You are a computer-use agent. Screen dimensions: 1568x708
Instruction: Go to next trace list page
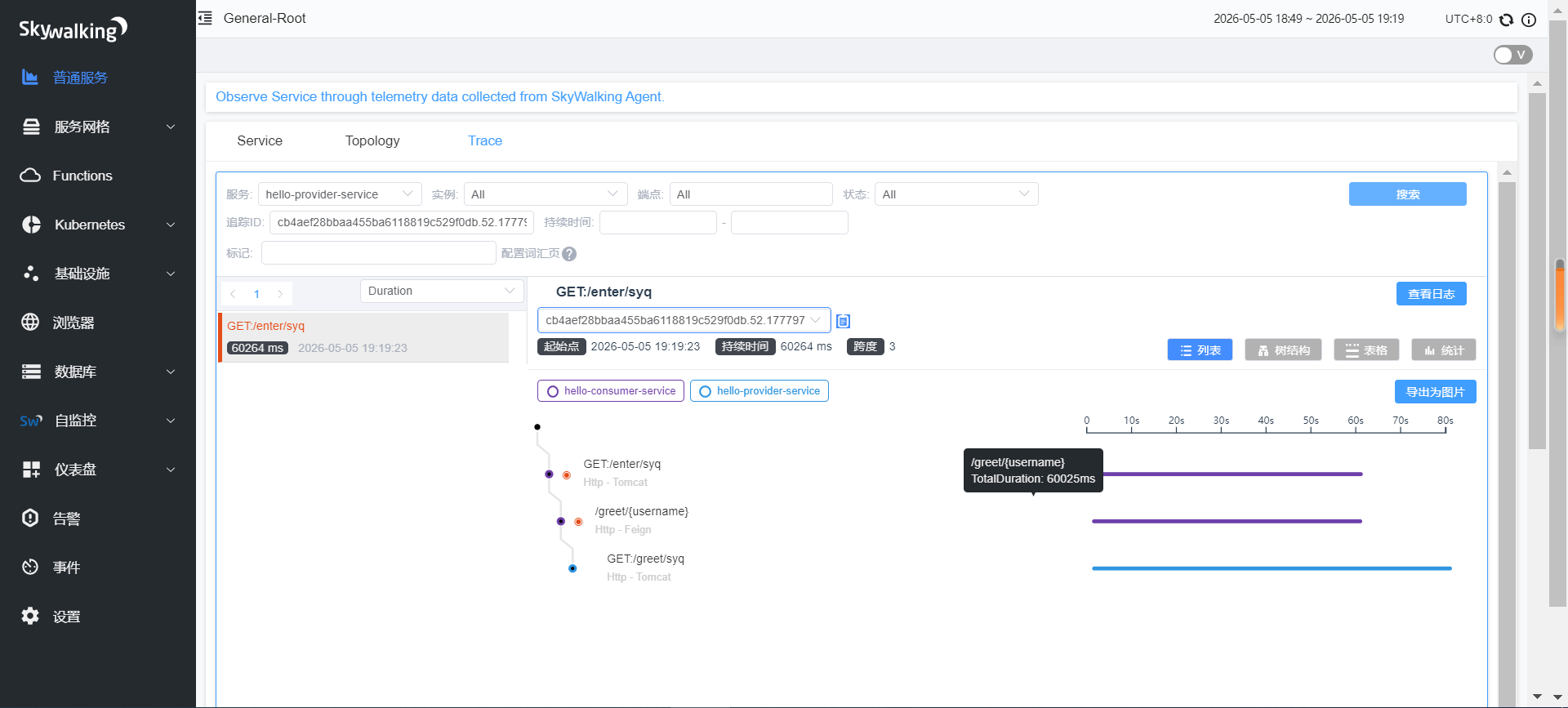[280, 294]
